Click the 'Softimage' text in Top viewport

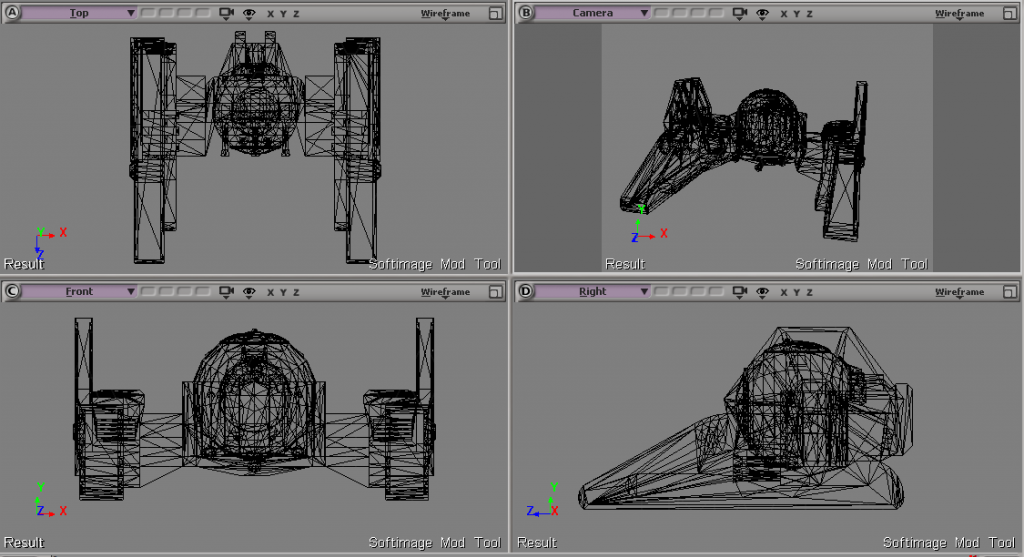[400, 264]
